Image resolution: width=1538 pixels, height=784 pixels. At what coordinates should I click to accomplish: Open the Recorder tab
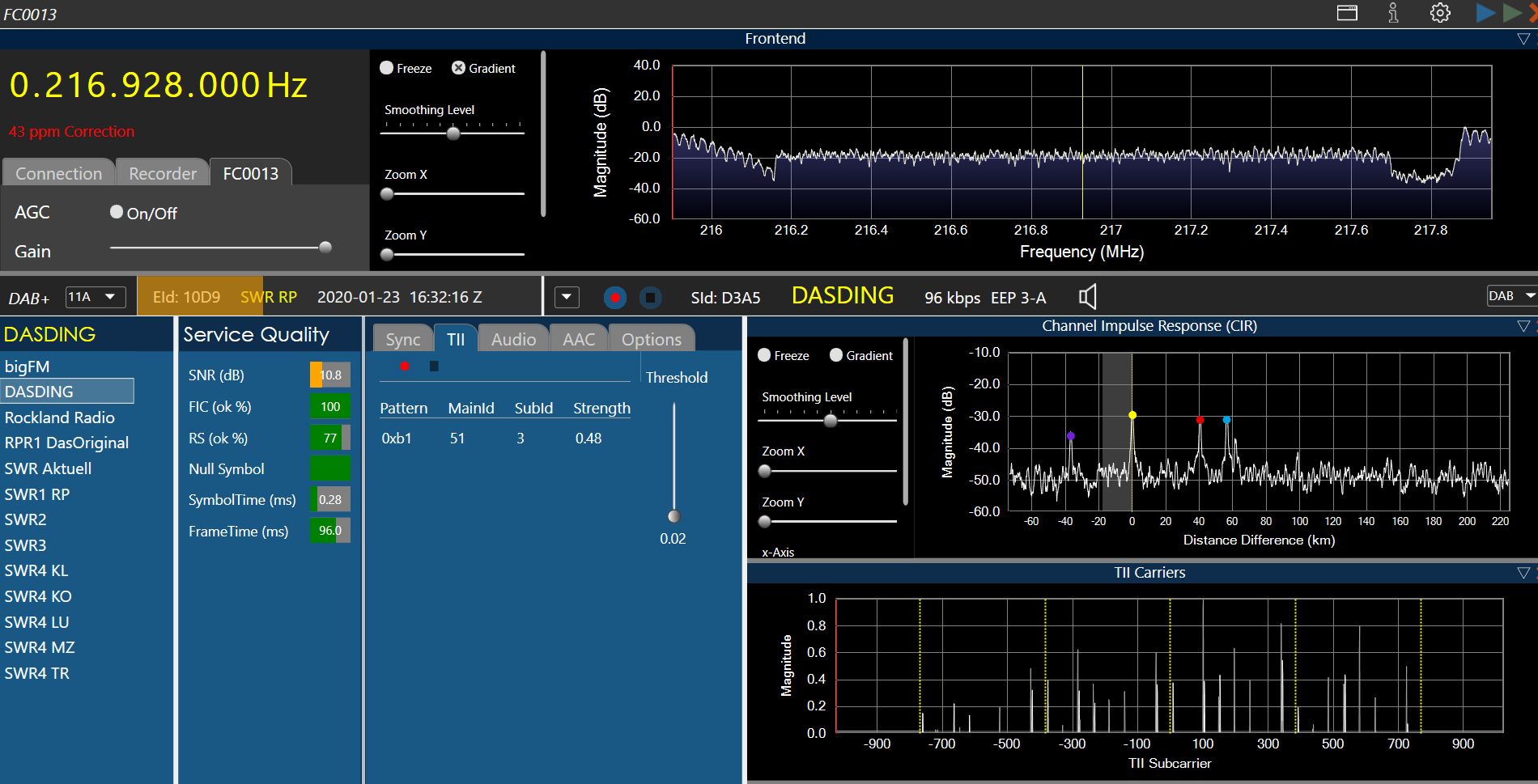(163, 173)
